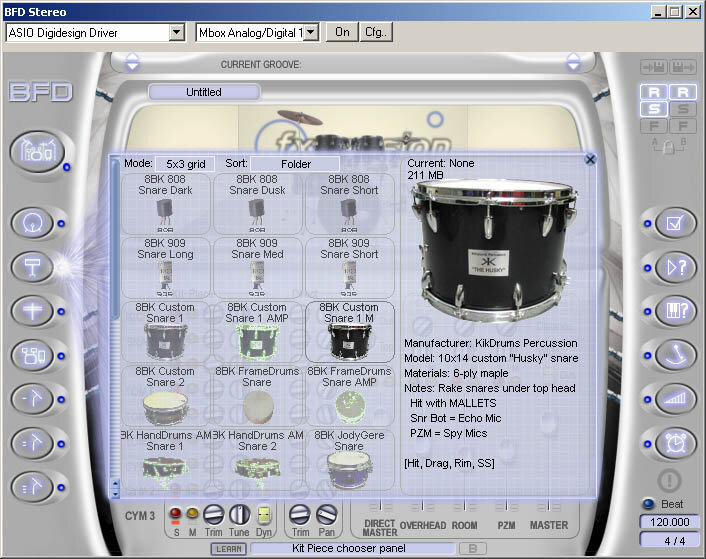Click the CYM 3 Tune knob
The height and width of the screenshot is (559, 706).
[239, 514]
